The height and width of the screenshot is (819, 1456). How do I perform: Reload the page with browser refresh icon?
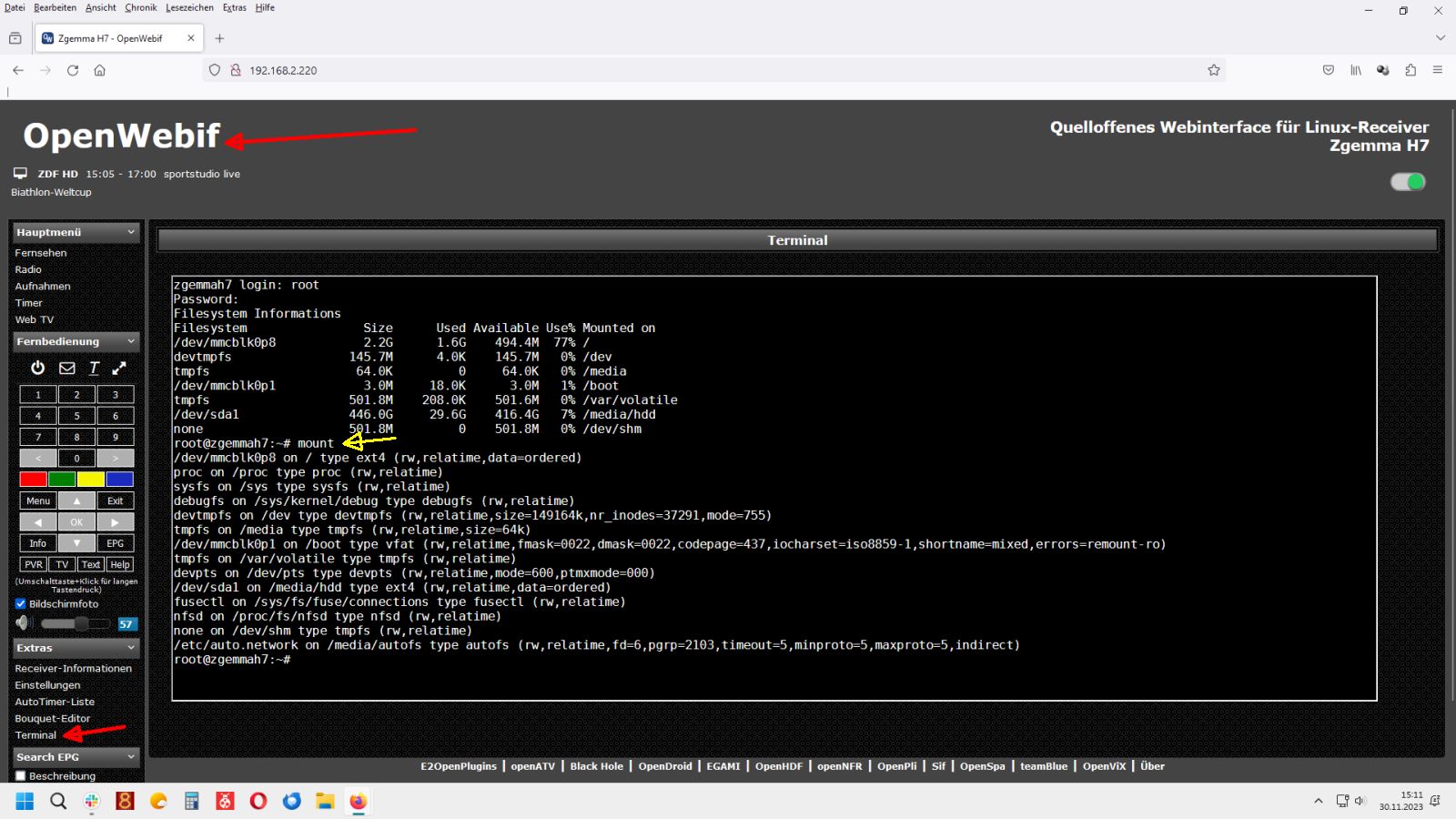pyautogui.click(x=73, y=70)
